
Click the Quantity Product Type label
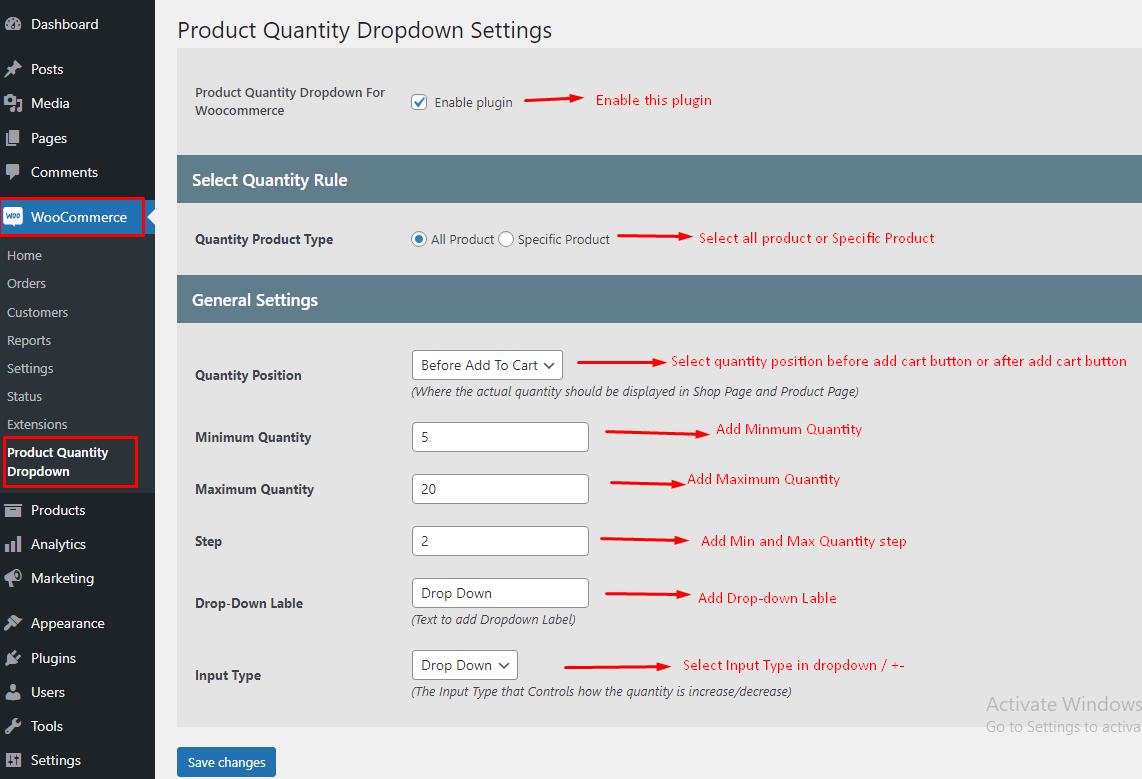[x=264, y=240]
